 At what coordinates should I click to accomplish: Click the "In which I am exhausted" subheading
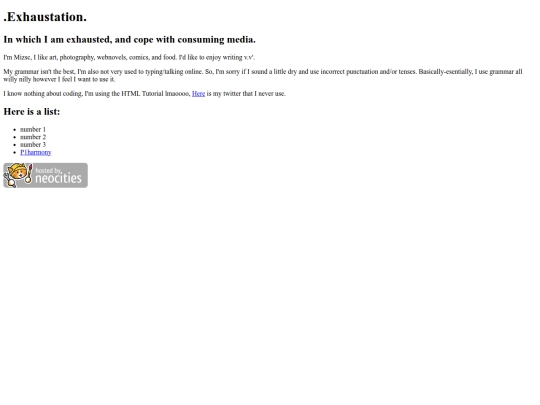129,40
